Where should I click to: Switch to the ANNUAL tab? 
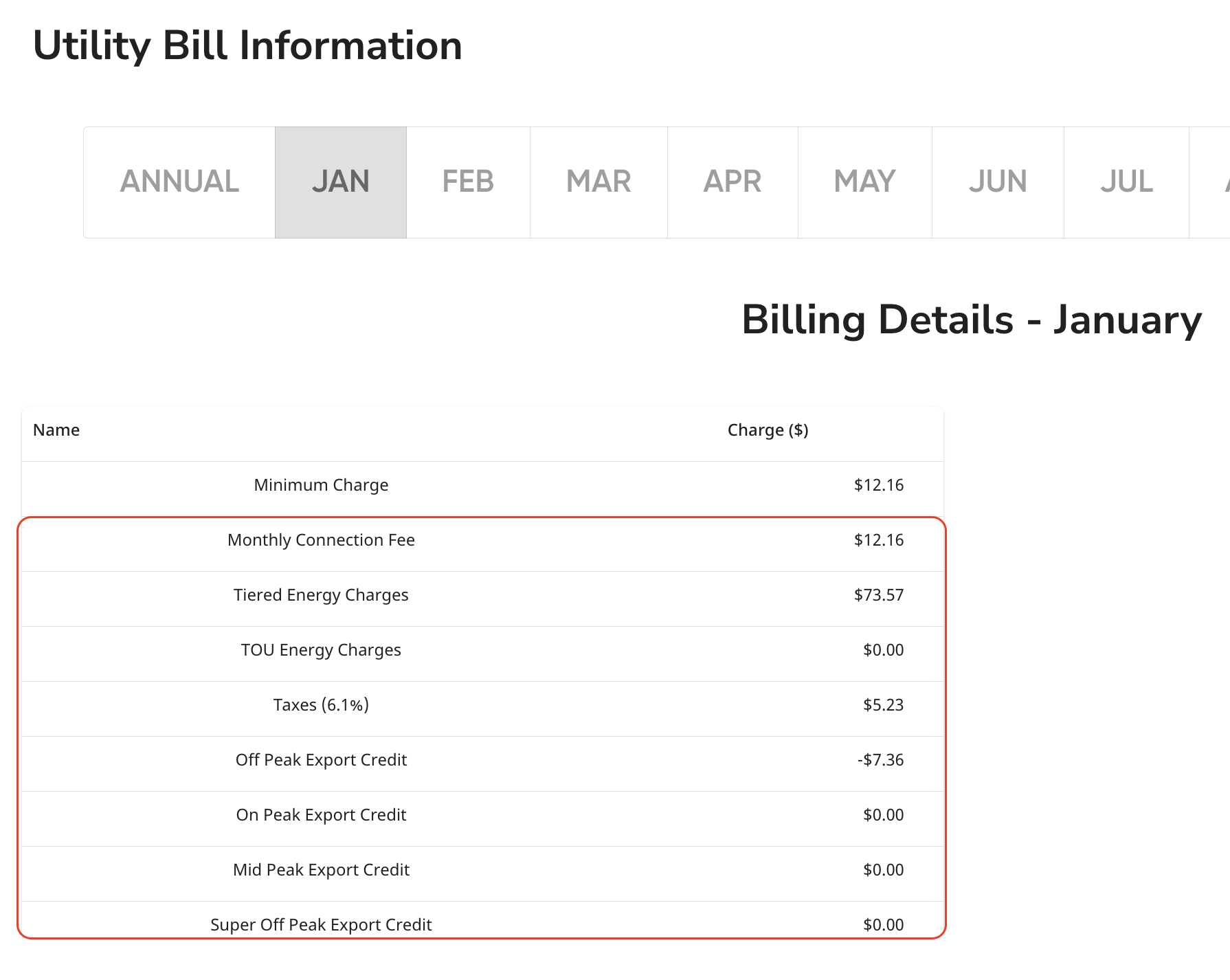pos(179,181)
